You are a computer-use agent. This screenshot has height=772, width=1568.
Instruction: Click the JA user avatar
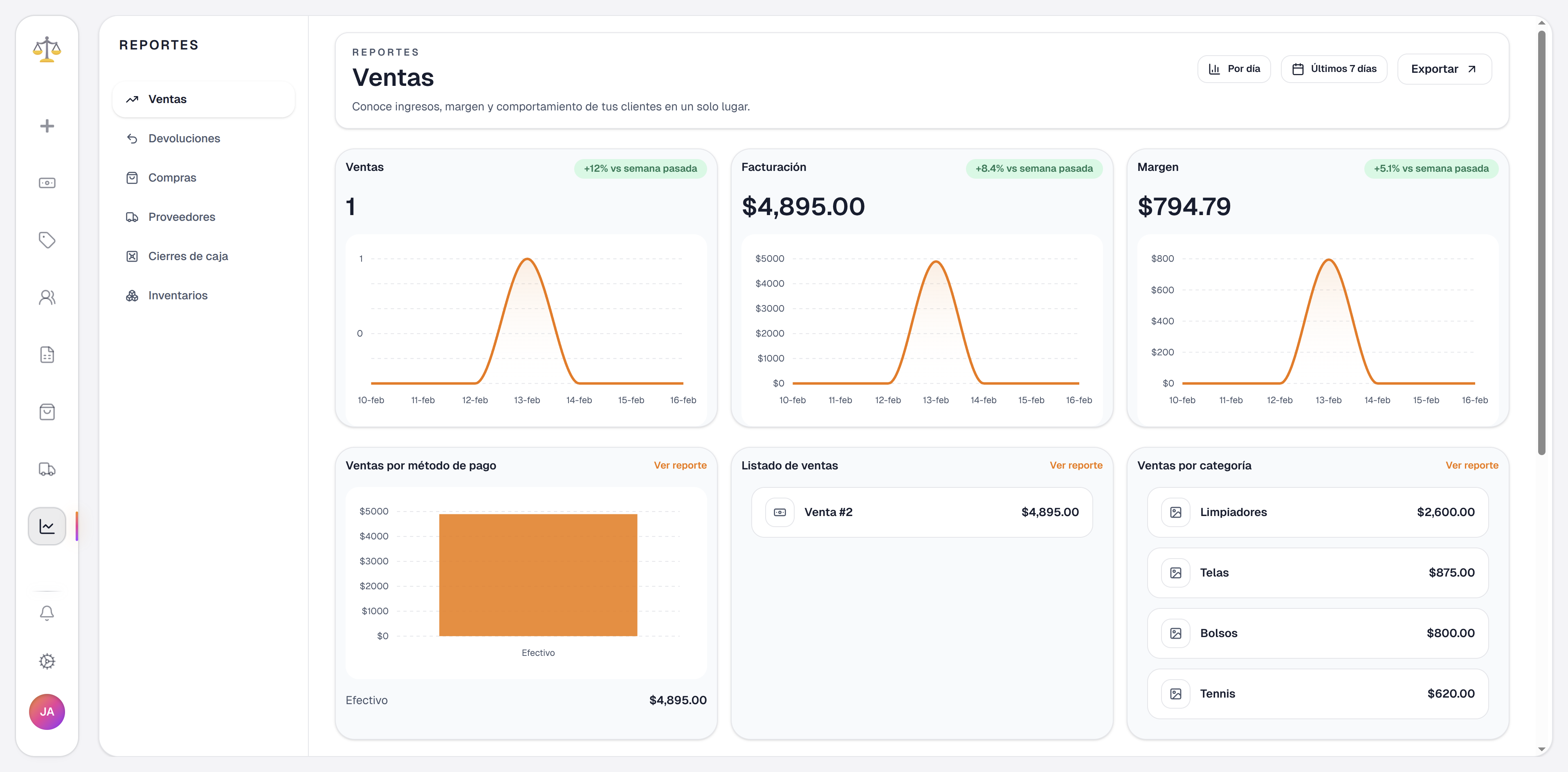pos(47,712)
